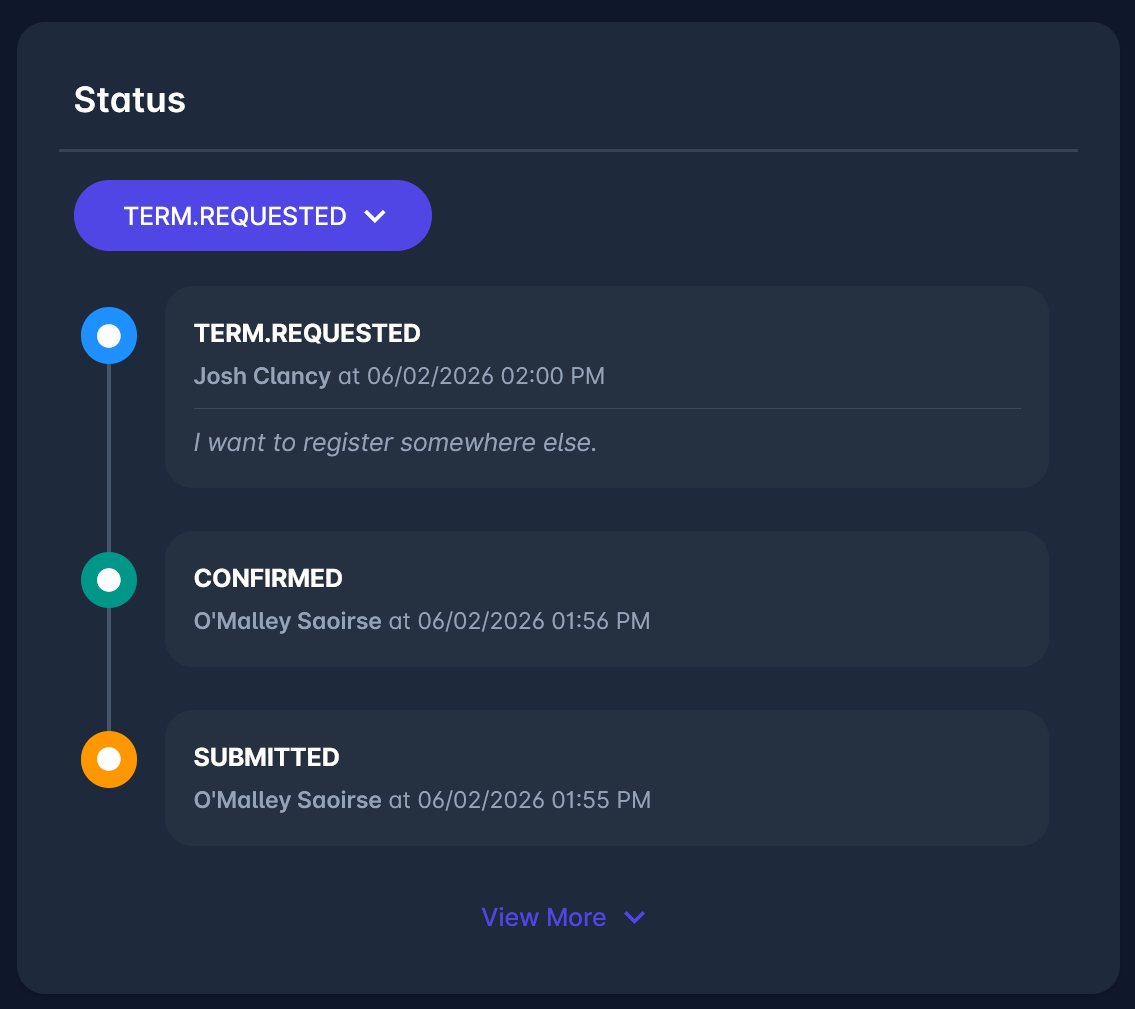Screen dimensions: 1135x1009
Task: Click the View More link
Action: (x=544, y=917)
